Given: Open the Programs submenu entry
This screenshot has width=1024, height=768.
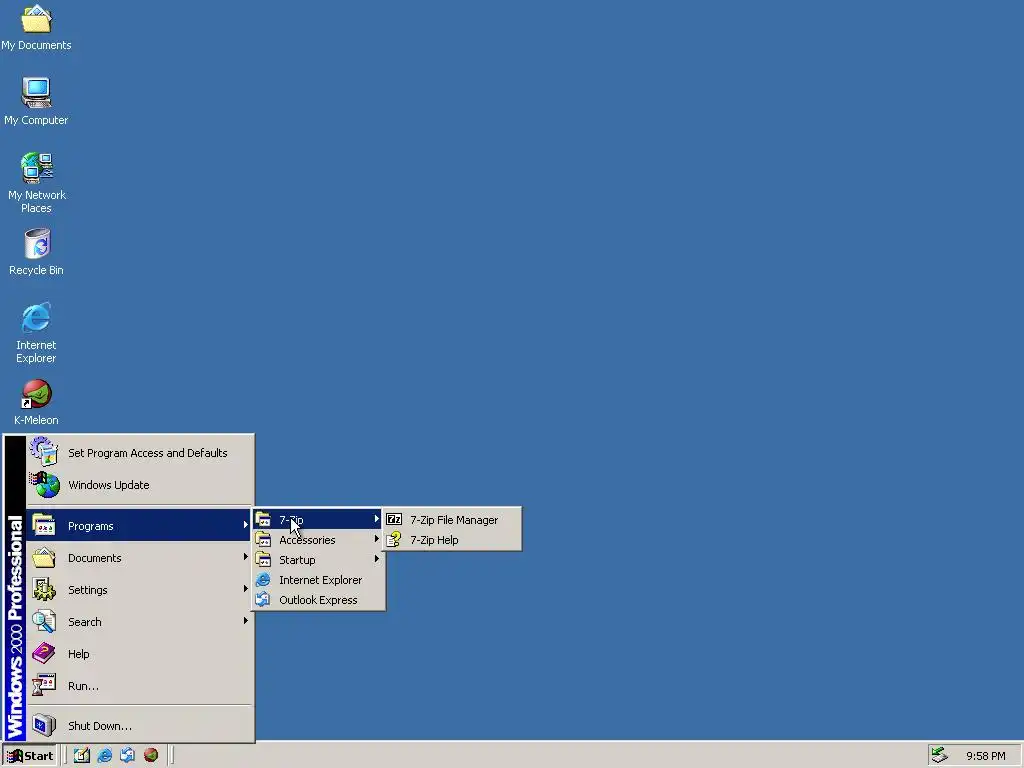Looking at the screenshot, I should point(139,526).
